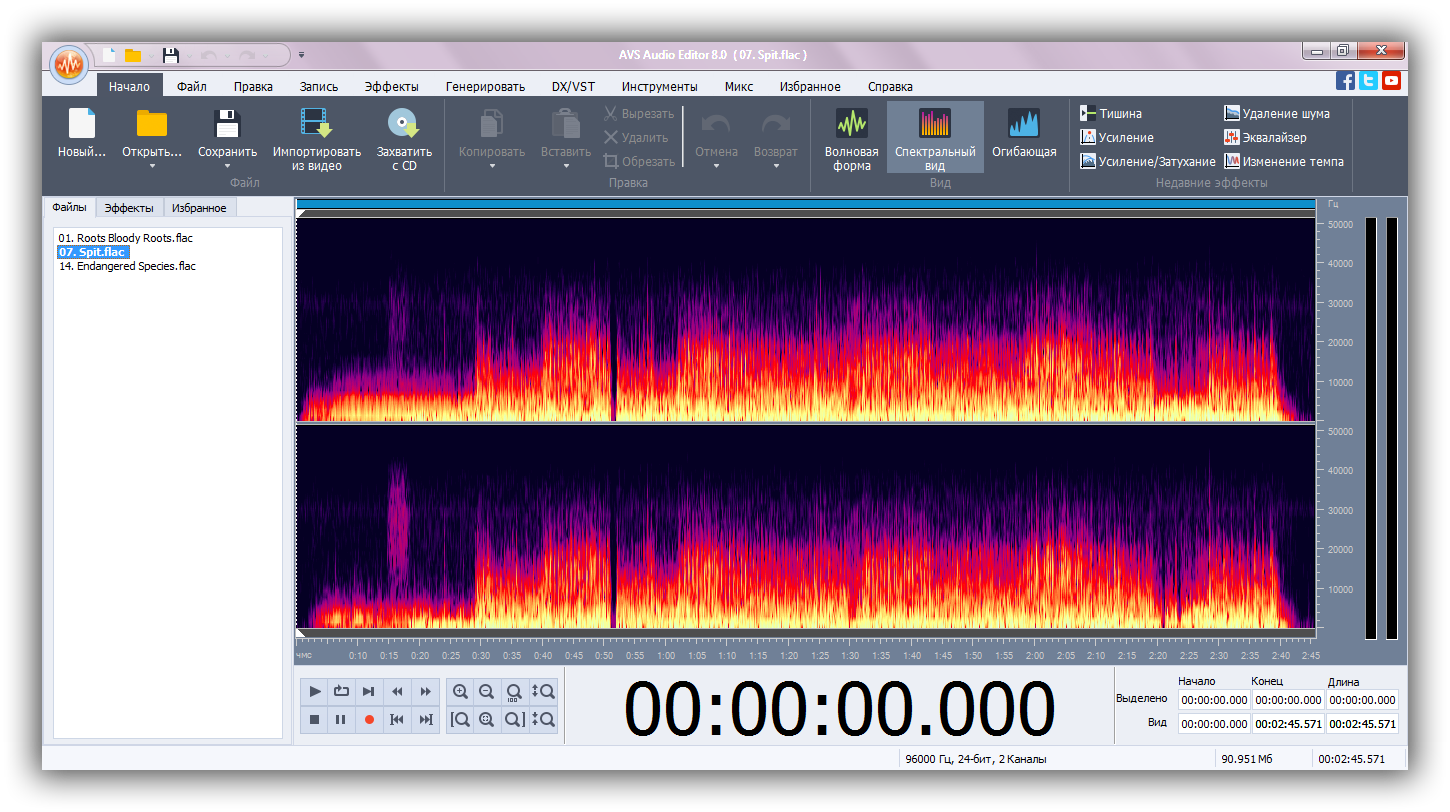This screenshot has height=812, width=1450.
Task: Switch to Избранное side panel tab
Action: pyautogui.click(x=199, y=208)
